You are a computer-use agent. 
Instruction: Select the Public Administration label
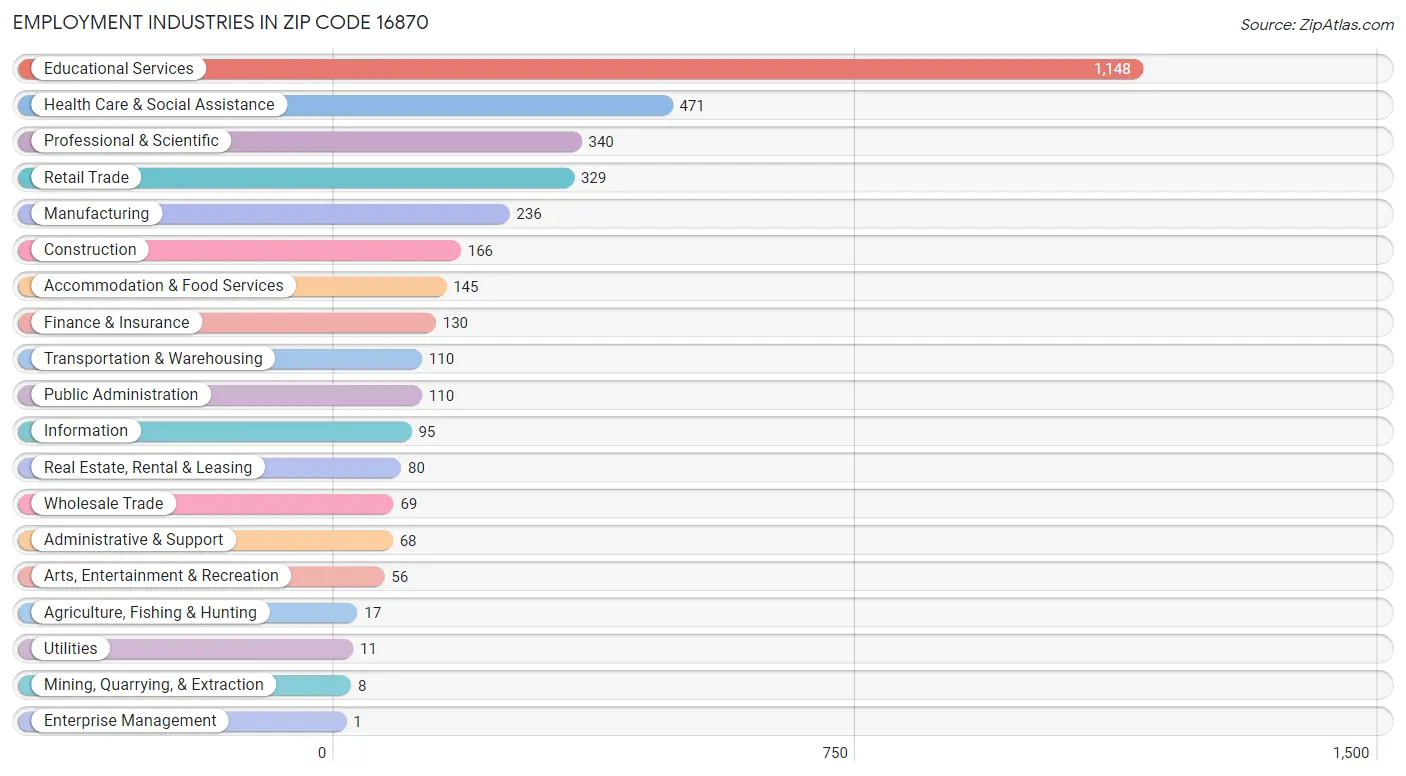pos(121,395)
